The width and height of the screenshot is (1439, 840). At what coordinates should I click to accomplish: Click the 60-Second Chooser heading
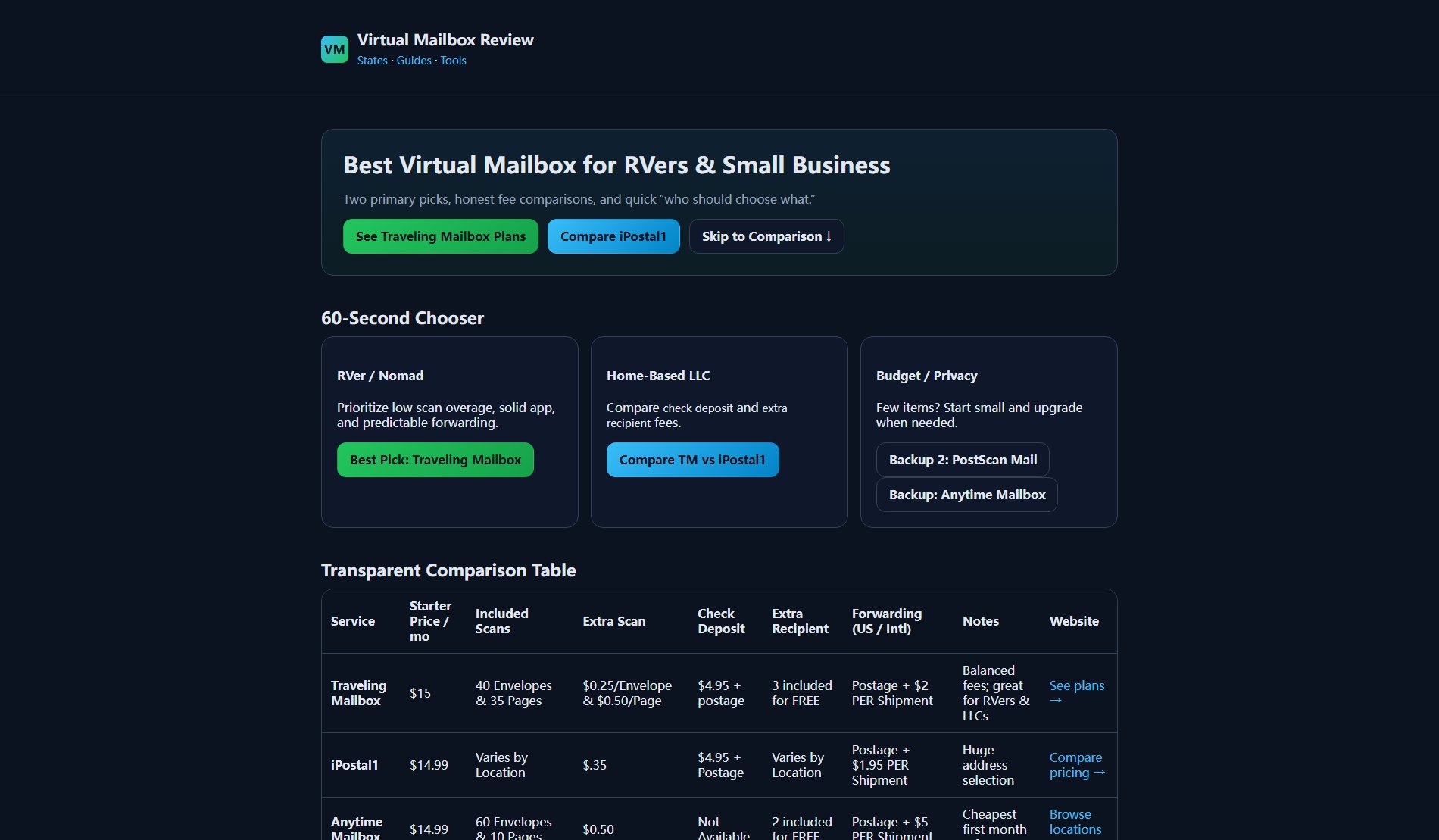pyautogui.click(x=402, y=318)
